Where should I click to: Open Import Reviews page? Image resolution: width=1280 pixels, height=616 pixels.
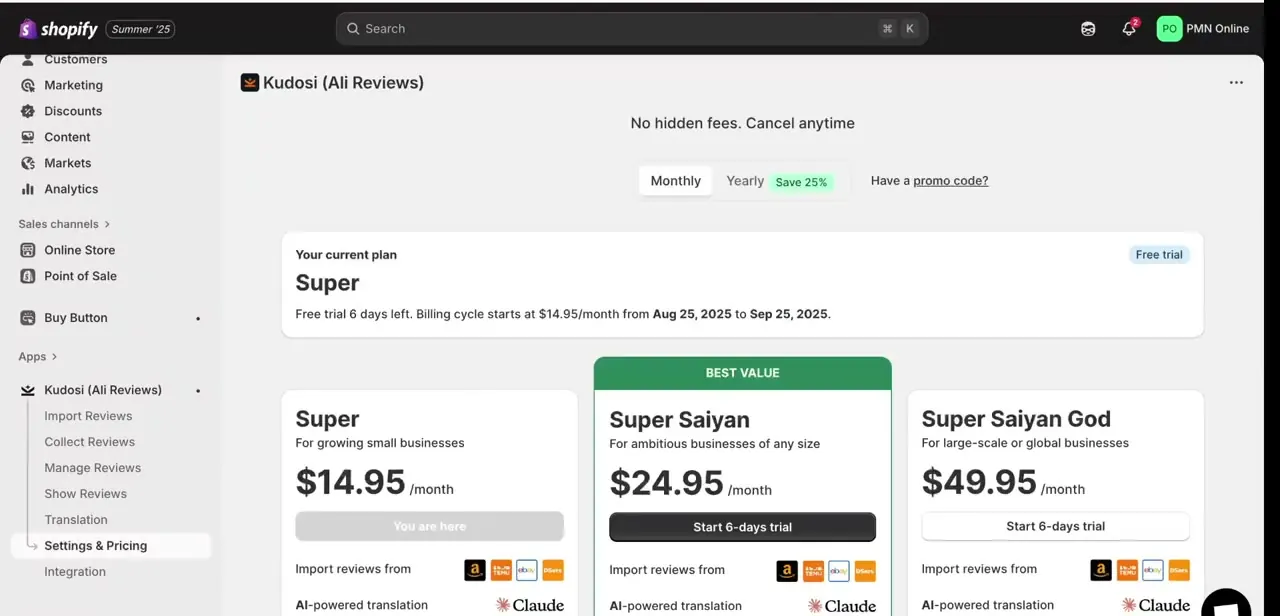pyautogui.click(x=88, y=416)
